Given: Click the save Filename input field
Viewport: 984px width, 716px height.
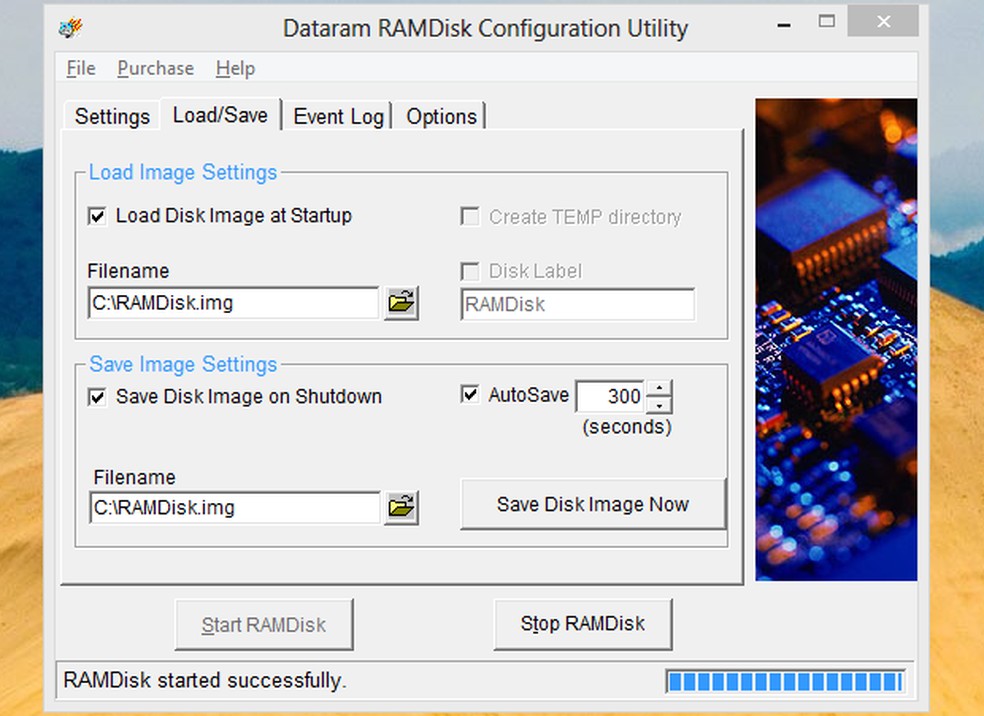Looking at the screenshot, I should pos(234,507).
